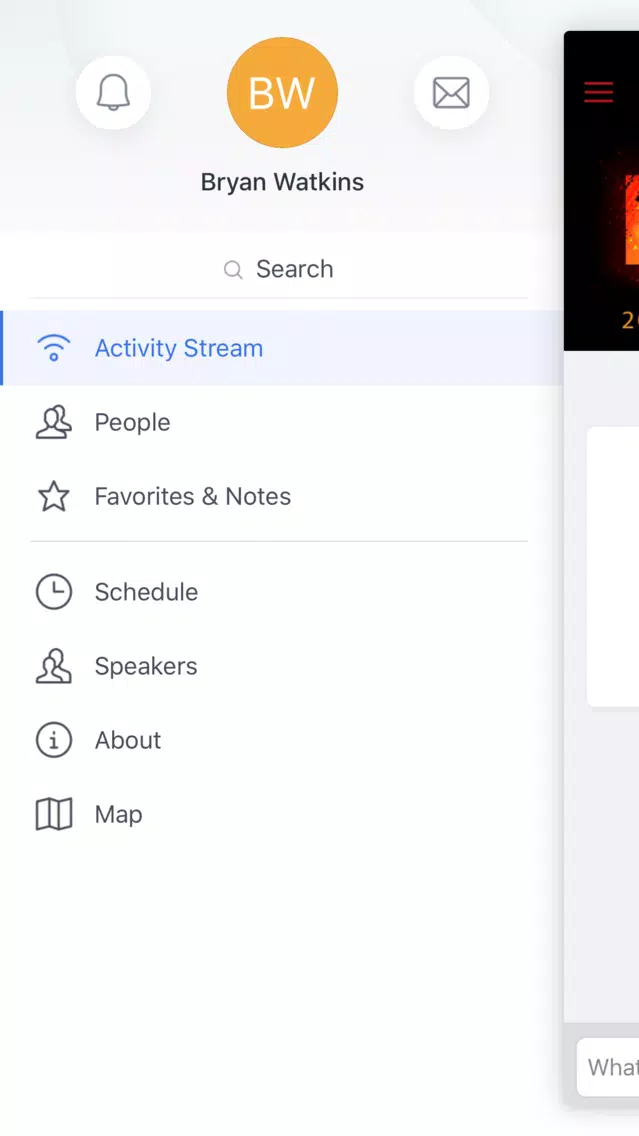Click the Activity Stream wifi icon
The width and height of the screenshot is (639, 1136).
[54, 348]
